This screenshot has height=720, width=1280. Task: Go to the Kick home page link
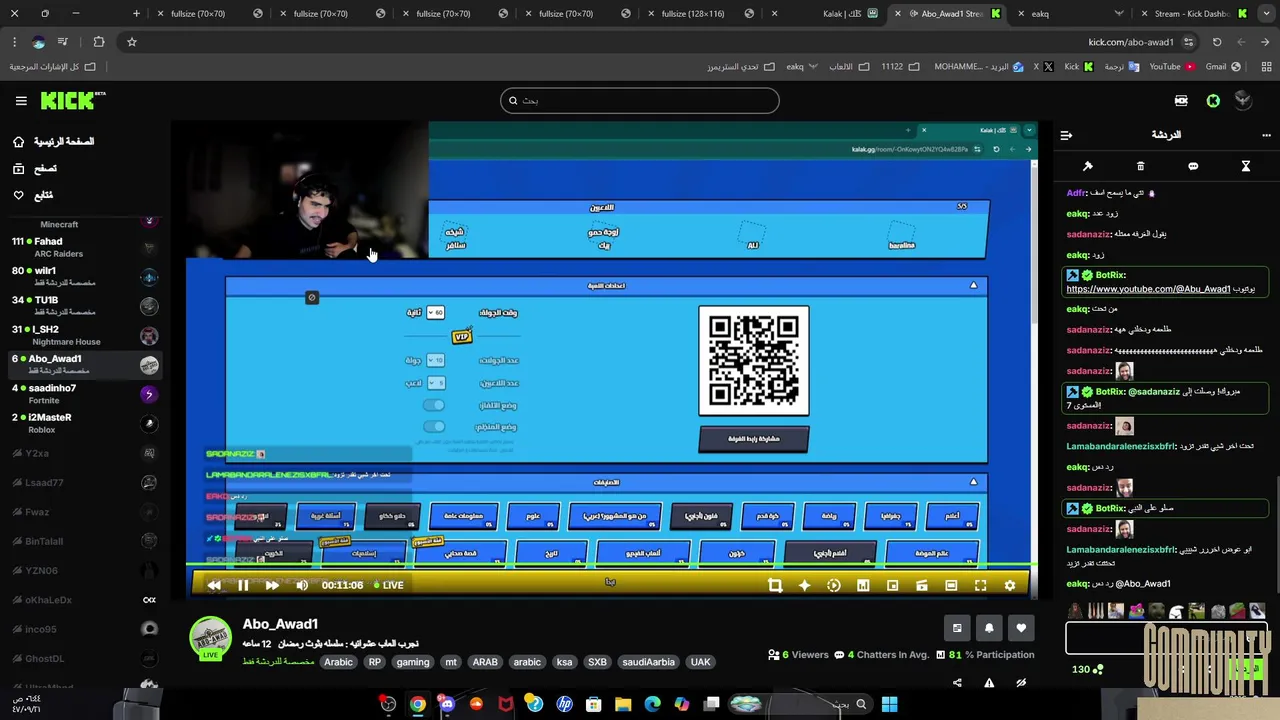[x=54, y=142]
